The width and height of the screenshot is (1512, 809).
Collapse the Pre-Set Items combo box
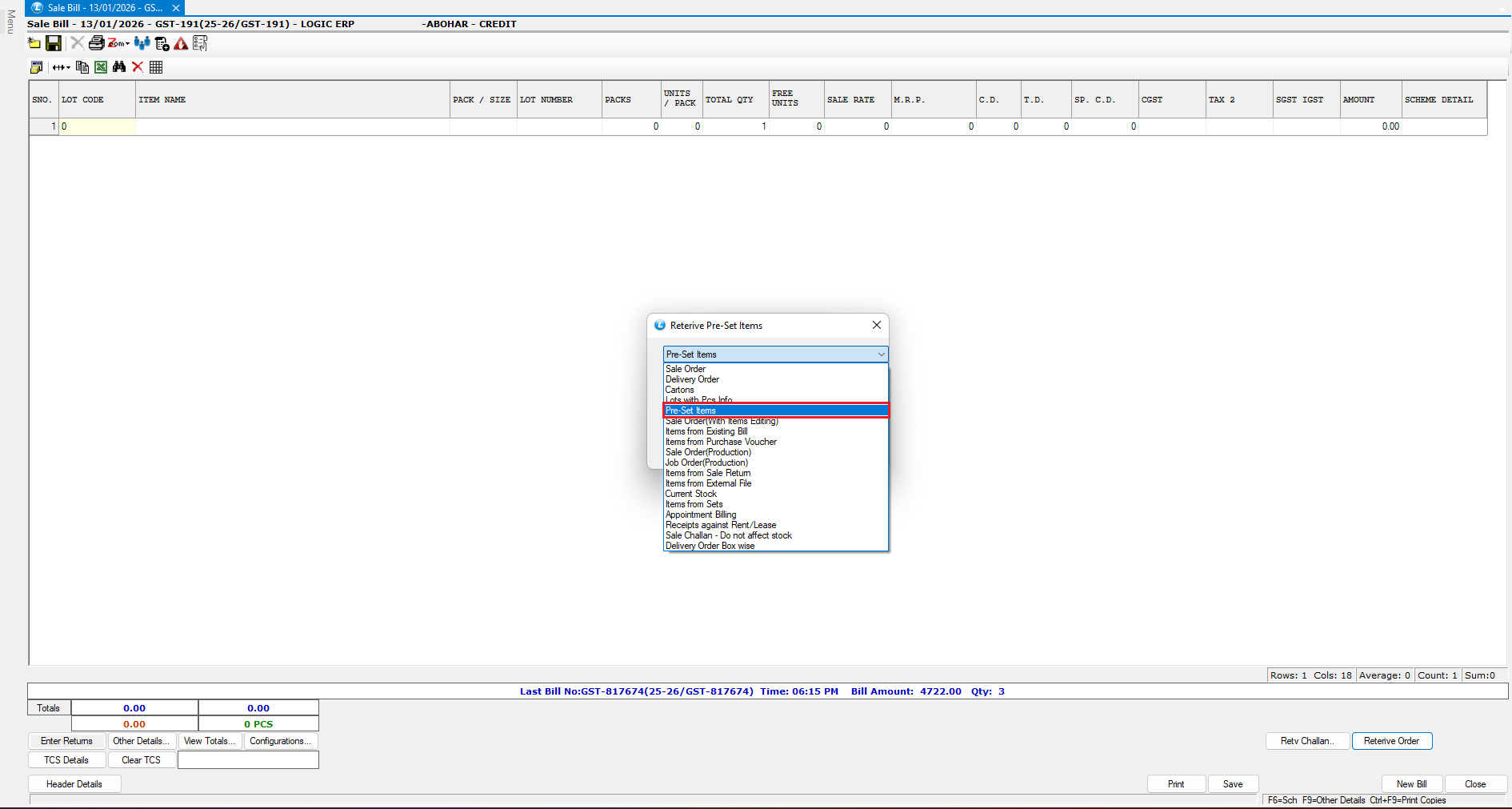click(881, 354)
